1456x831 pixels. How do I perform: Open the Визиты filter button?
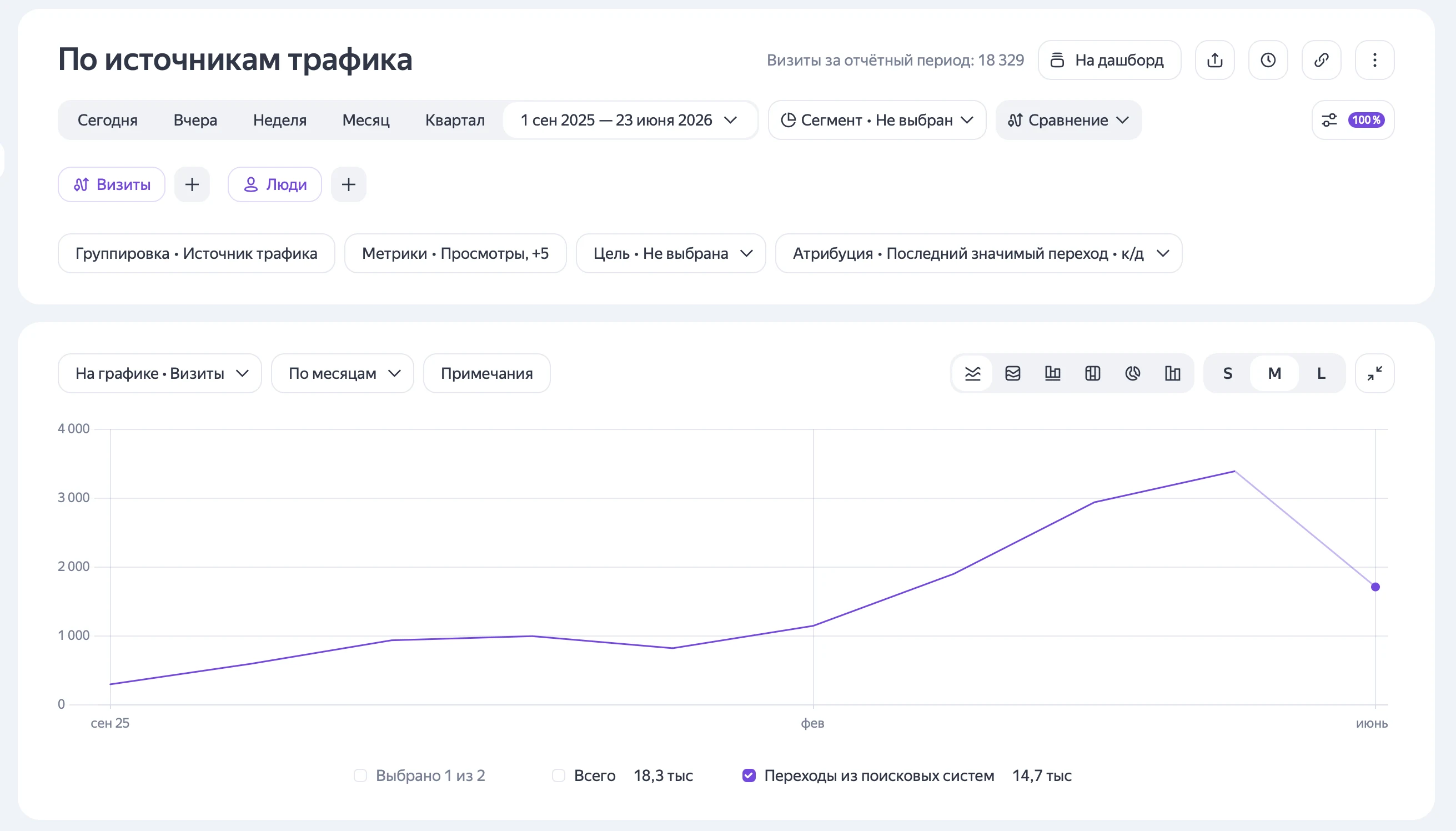click(112, 184)
